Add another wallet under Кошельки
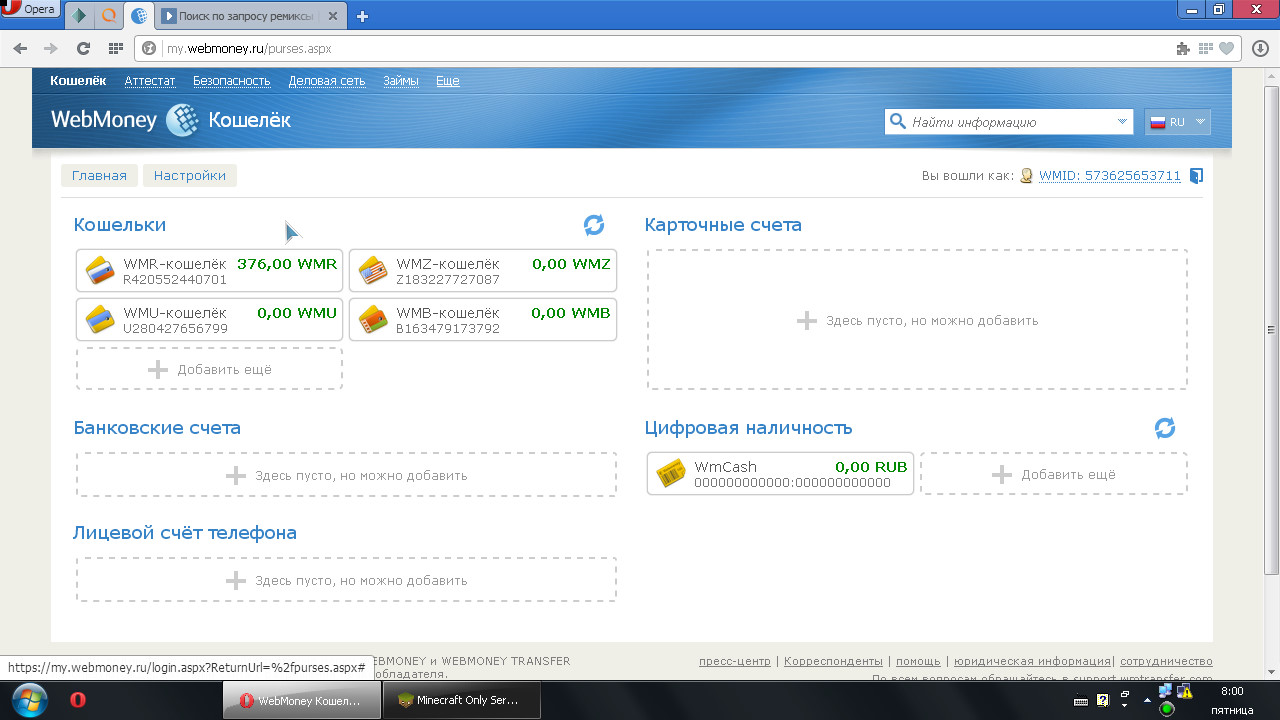This screenshot has width=1280, height=720. (209, 369)
